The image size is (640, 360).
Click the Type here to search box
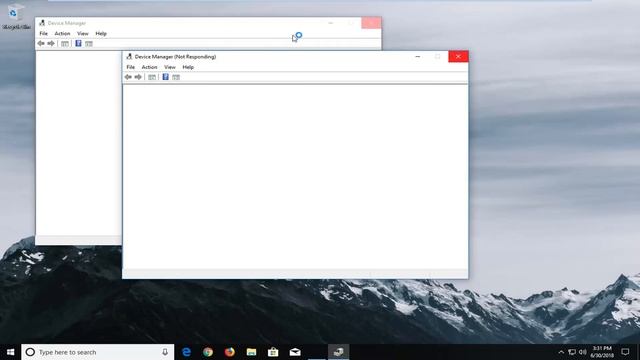tap(98, 352)
